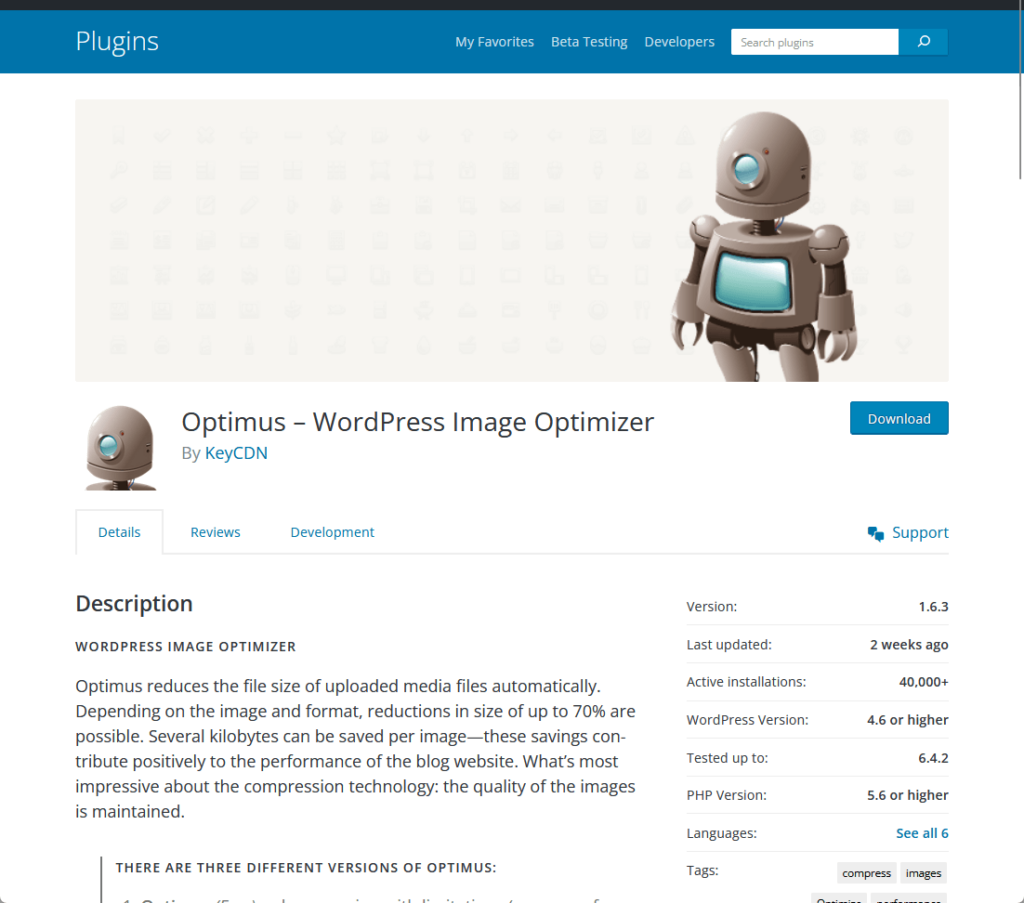The image size is (1024, 903).
Task: Open the Beta Testing page
Action: tap(589, 42)
